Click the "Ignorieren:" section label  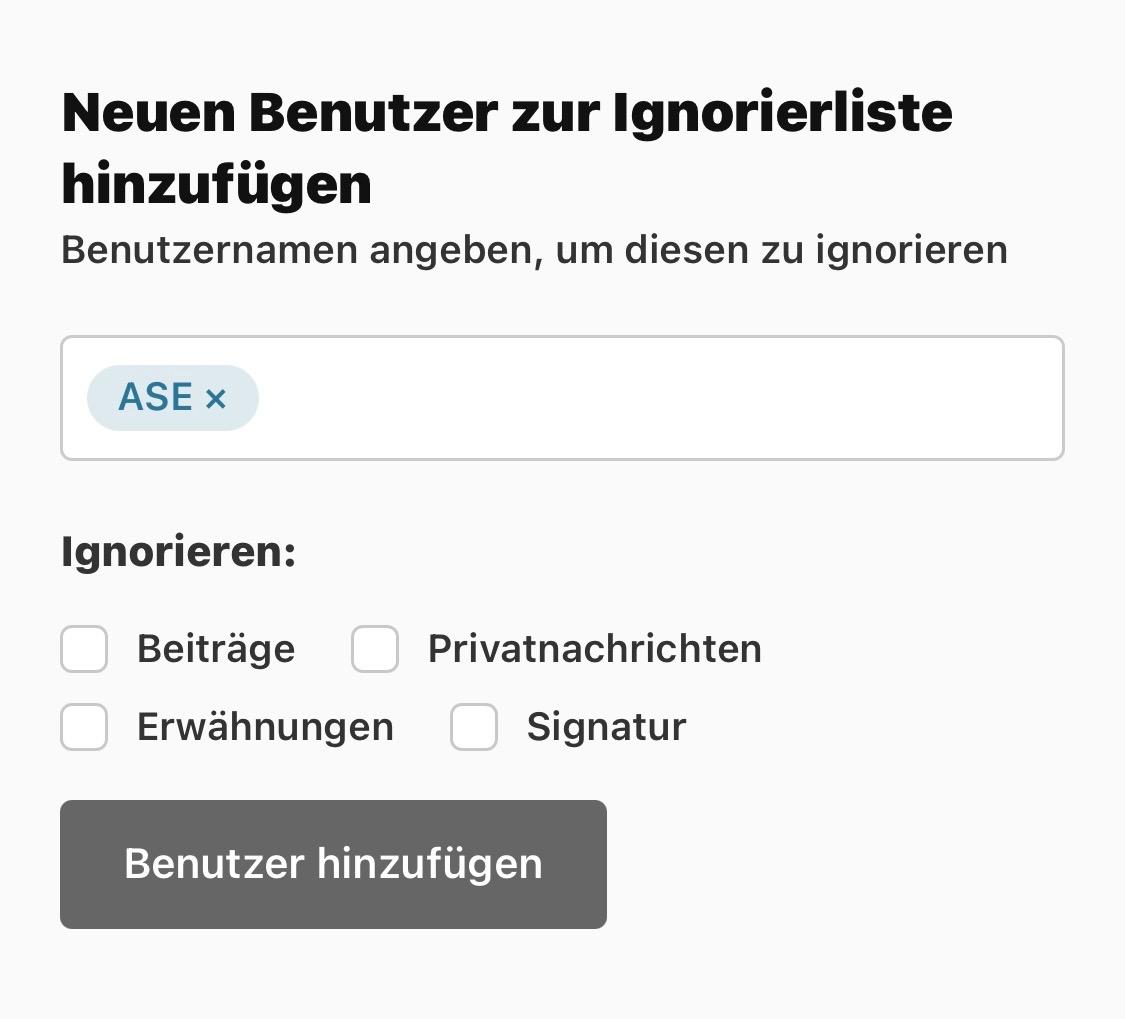point(179,552)
